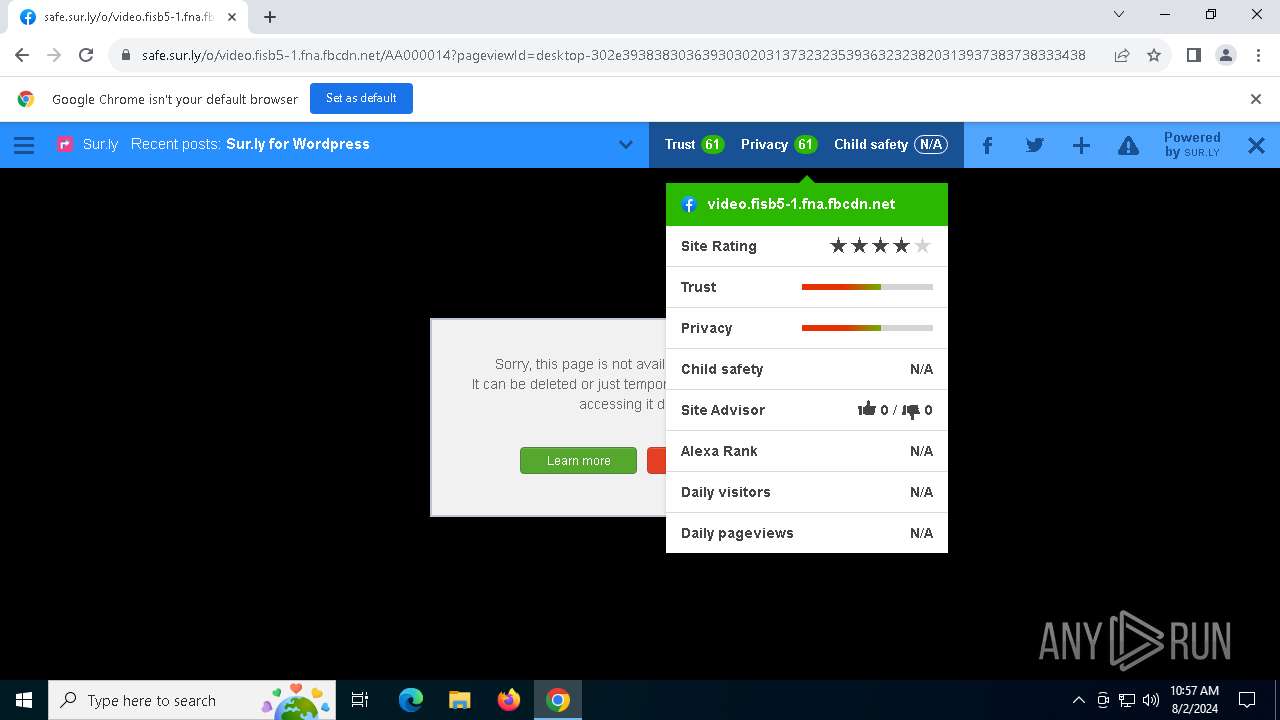
Task: Open File Explorer from taskbar
Action: [x=459, y=700]
